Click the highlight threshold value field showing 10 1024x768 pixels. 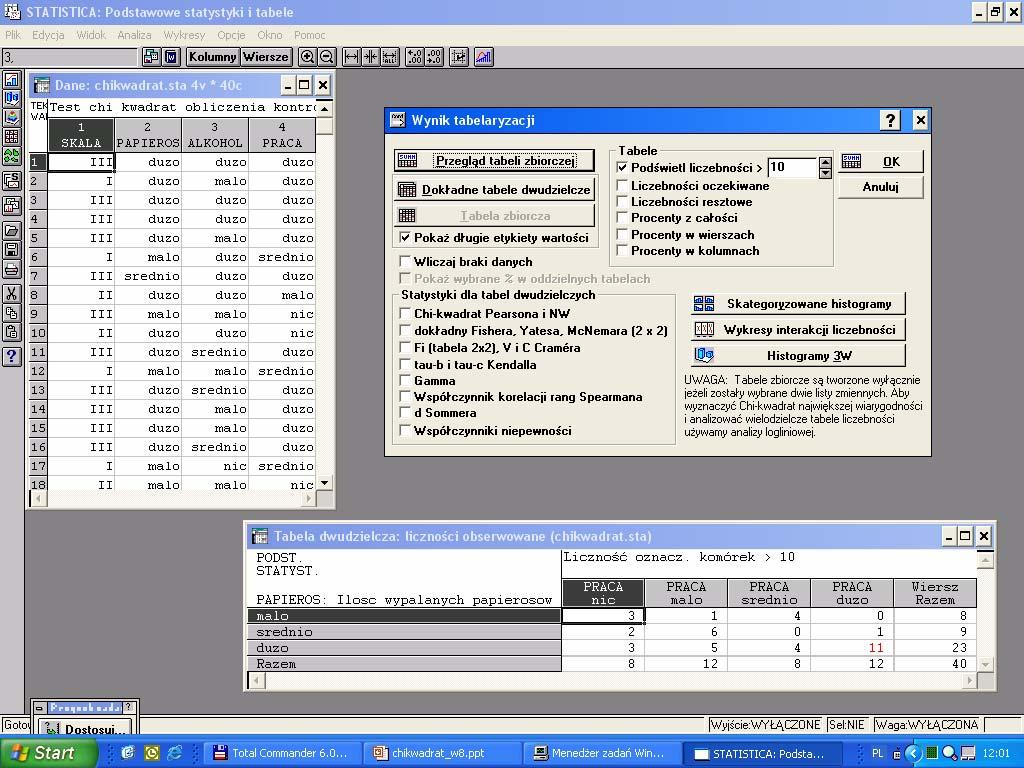click(792, 168)
